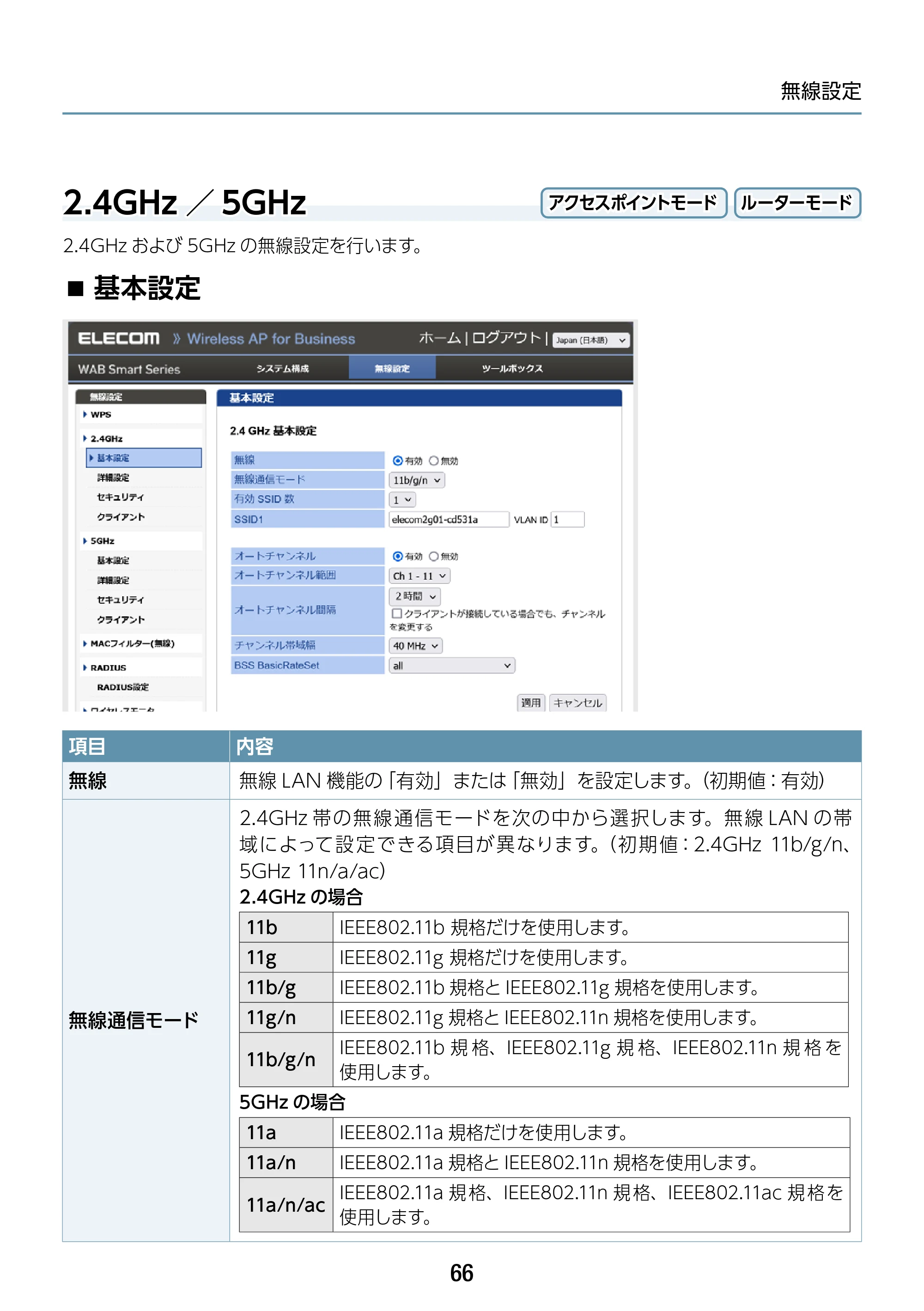The image size is (924, 1311).
Task: Click the 11a/n/ac table cell
Action: point(286,1205)
